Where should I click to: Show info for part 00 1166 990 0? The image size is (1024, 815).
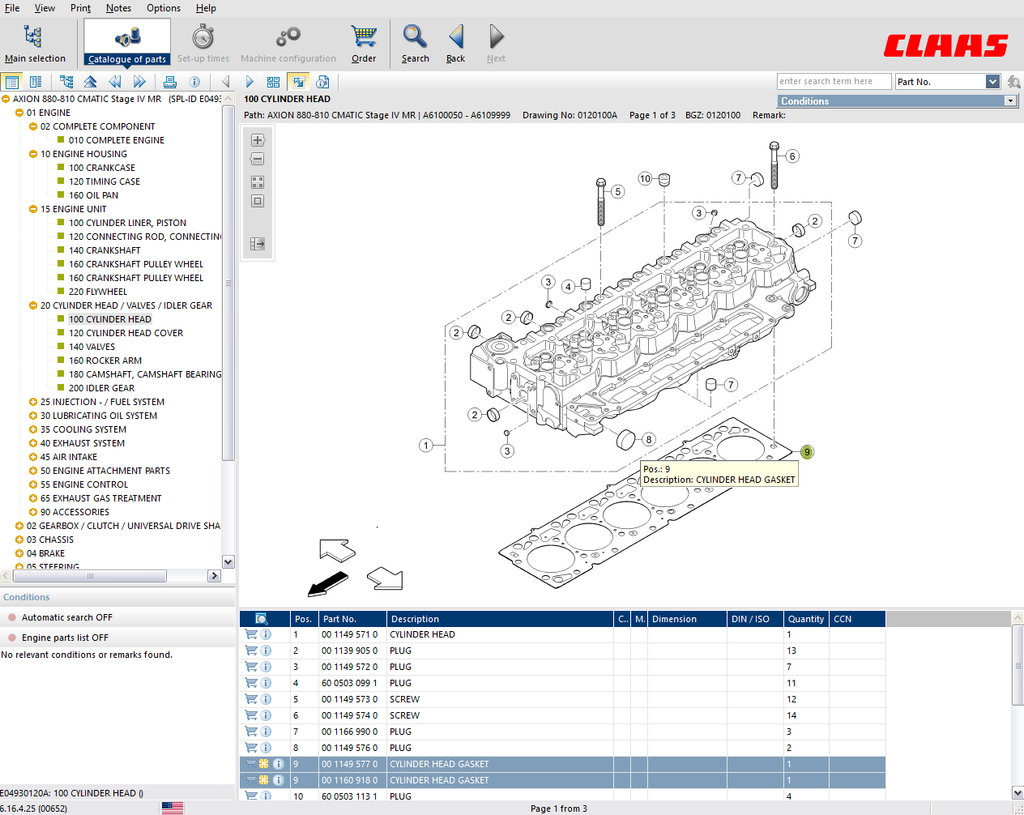(x=266, y=731)
